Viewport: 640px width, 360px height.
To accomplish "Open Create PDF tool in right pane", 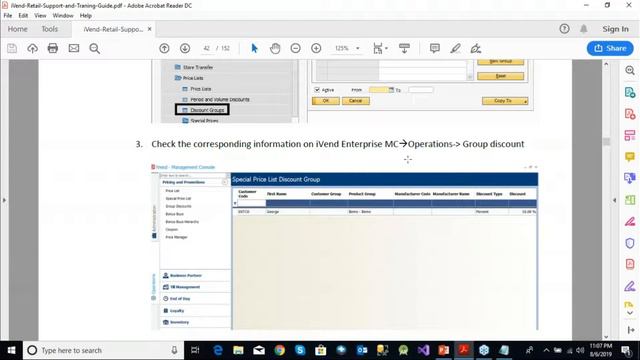I will pyautogui.click(x=630, y=113).
